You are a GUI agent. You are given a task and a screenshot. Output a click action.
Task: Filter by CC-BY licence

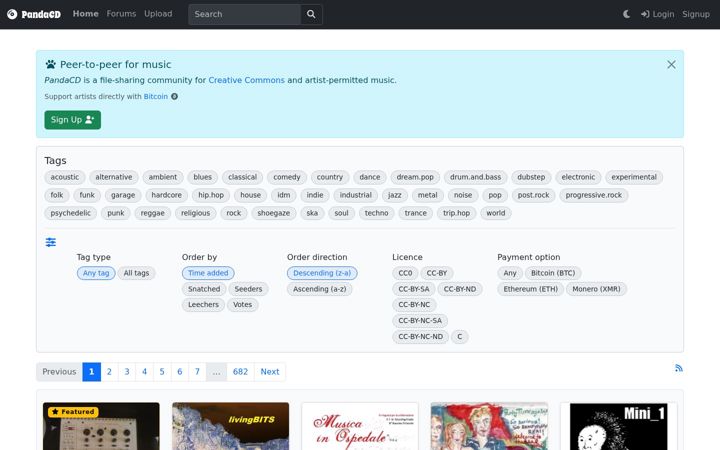(x=437, y=273)
